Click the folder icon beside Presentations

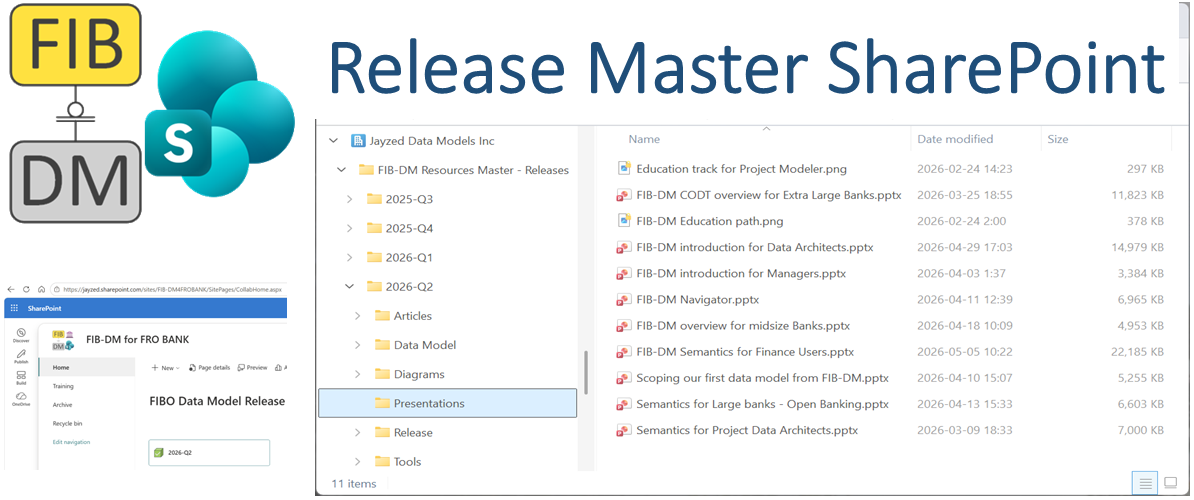(x=382, y=403)
